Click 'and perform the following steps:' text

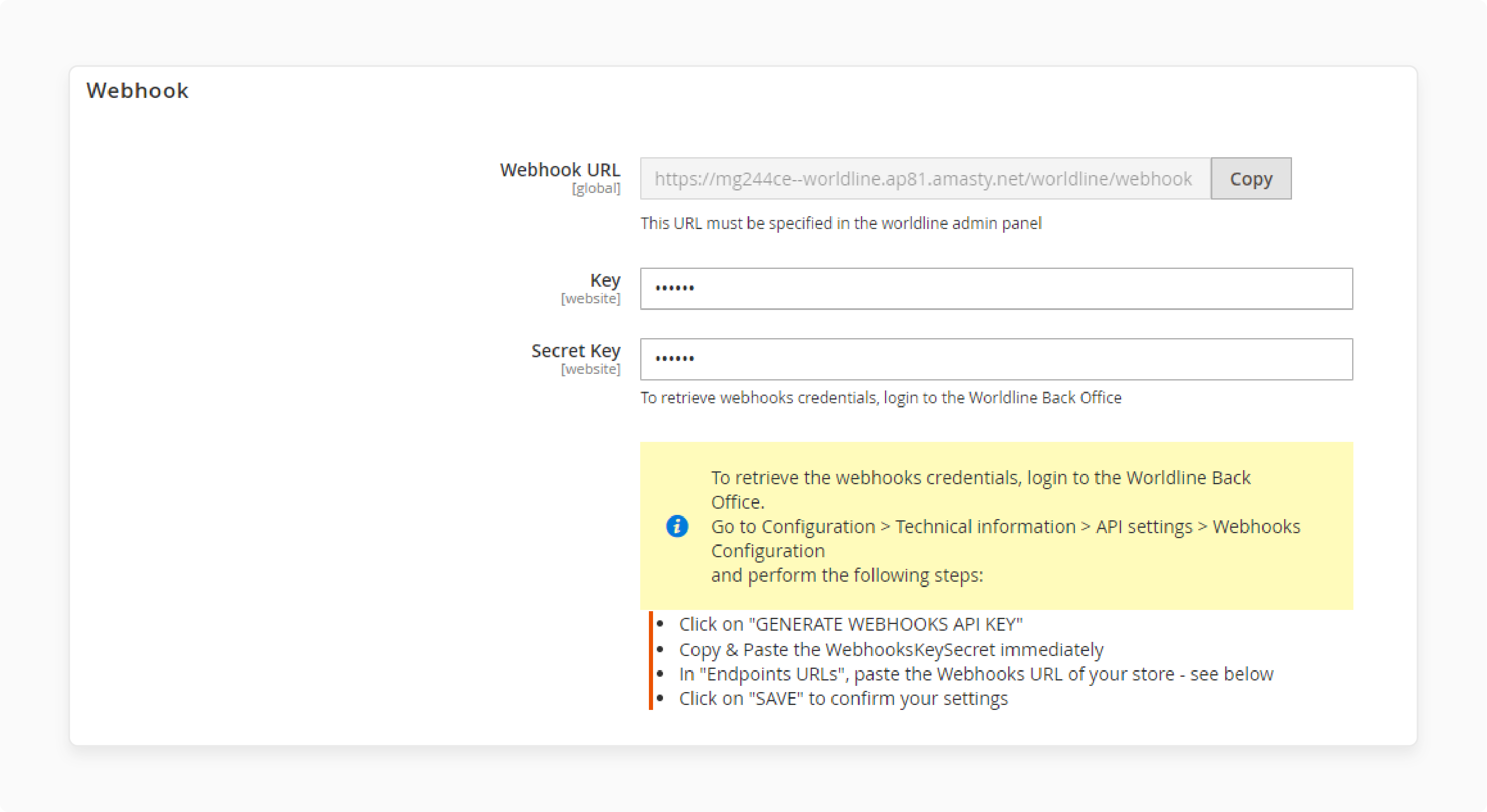(847, 575)
